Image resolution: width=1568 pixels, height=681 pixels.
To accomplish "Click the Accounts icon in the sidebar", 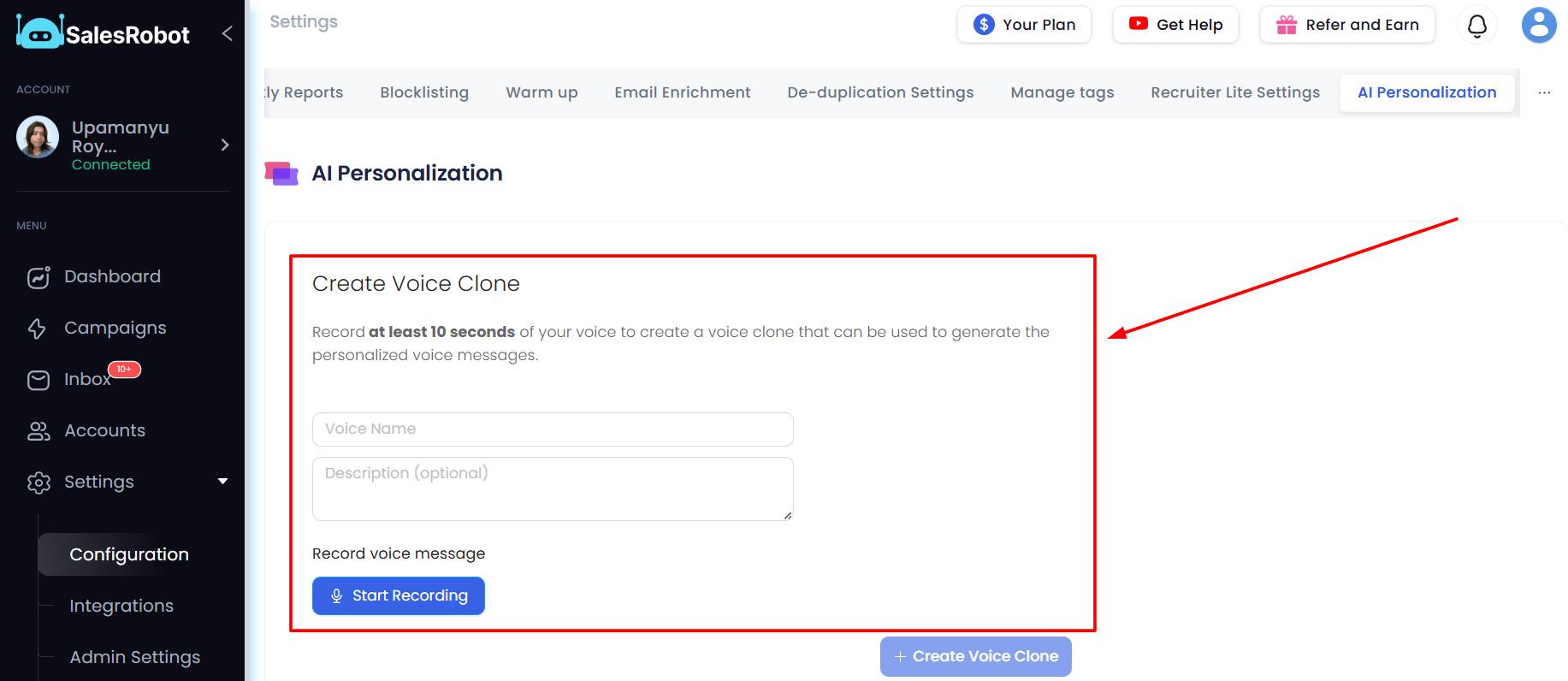I will click(x=38, y=430).
